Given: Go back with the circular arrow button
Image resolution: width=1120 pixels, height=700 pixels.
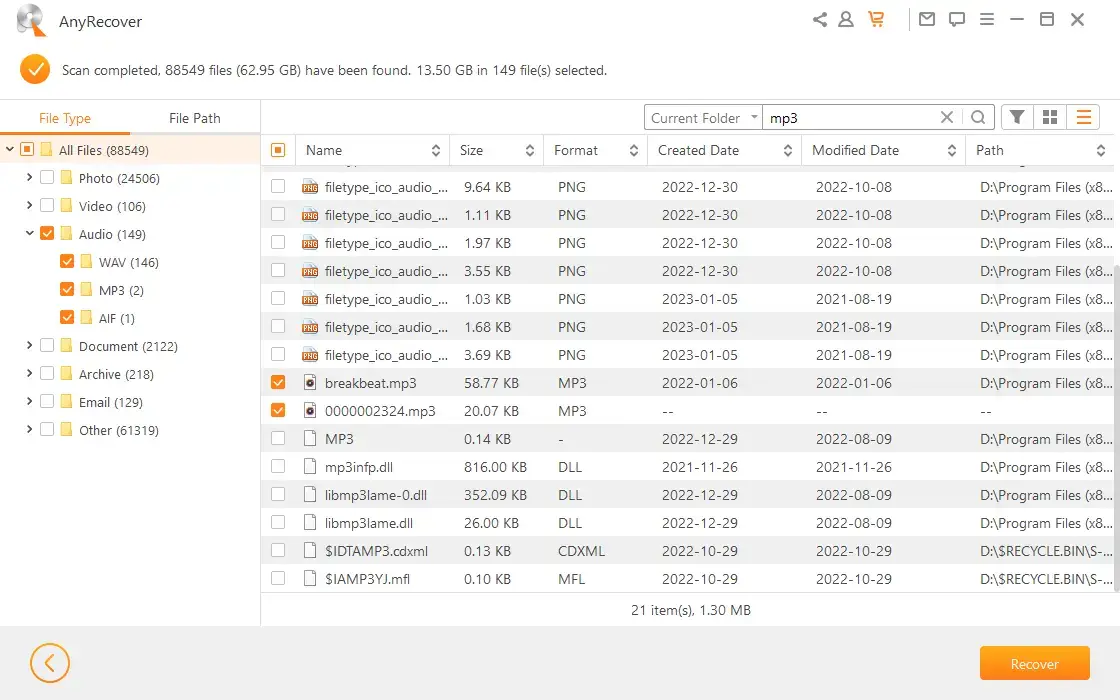Looking at the screenshot, I should pos(49,664).
